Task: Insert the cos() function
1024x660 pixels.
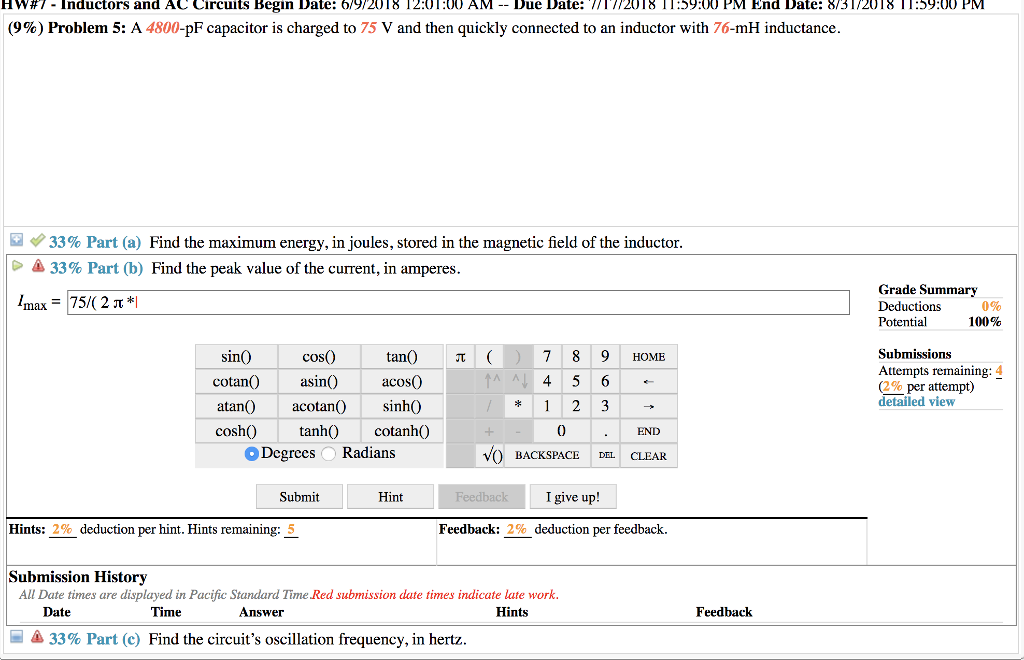Action: [319, 356]
